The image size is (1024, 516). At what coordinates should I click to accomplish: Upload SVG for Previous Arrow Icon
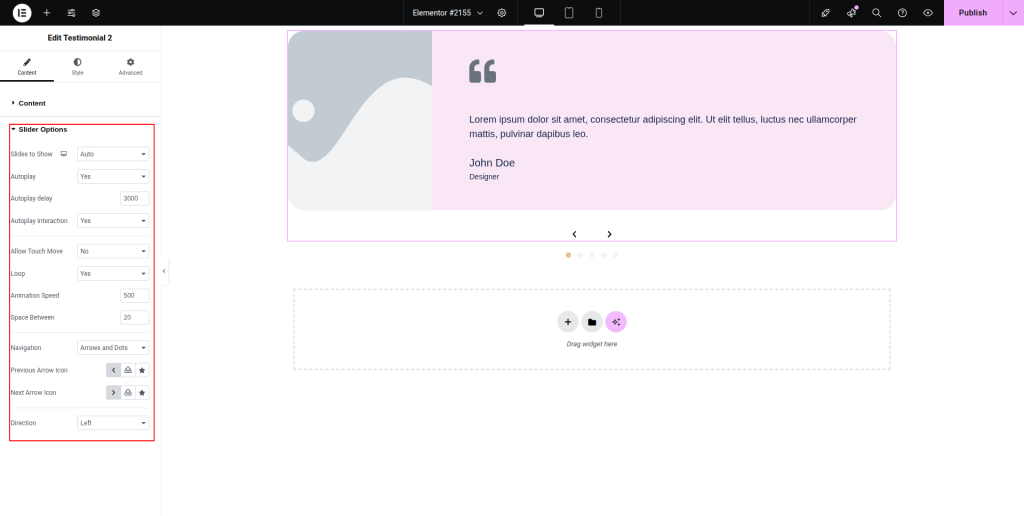[x=128, y=370]
